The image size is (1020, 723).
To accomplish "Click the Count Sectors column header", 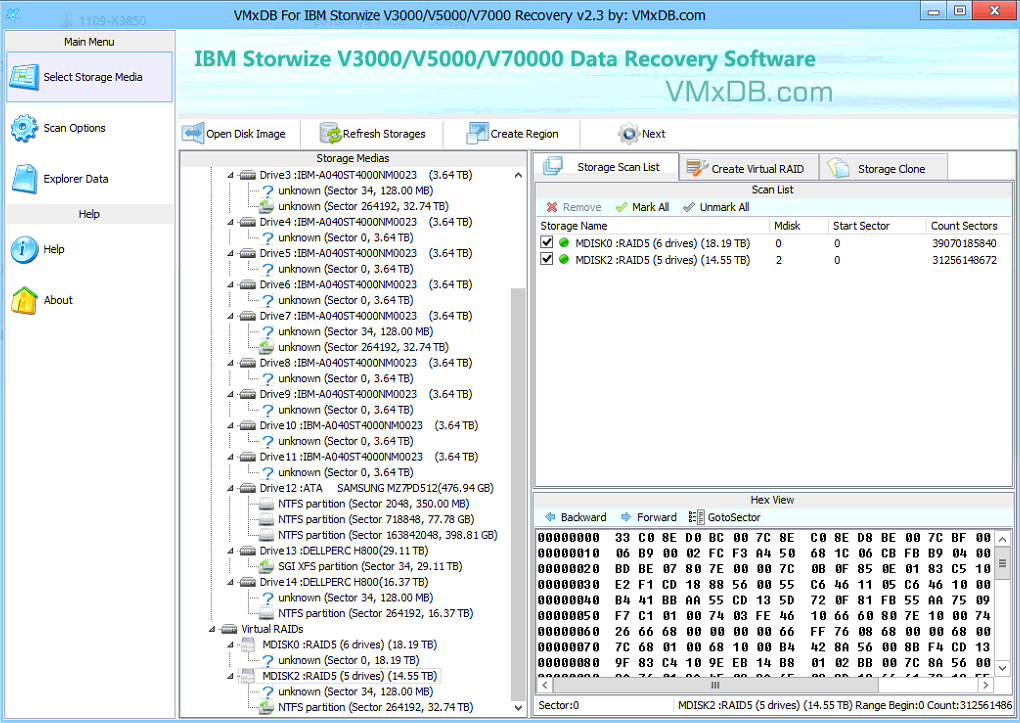I will 968,226.
